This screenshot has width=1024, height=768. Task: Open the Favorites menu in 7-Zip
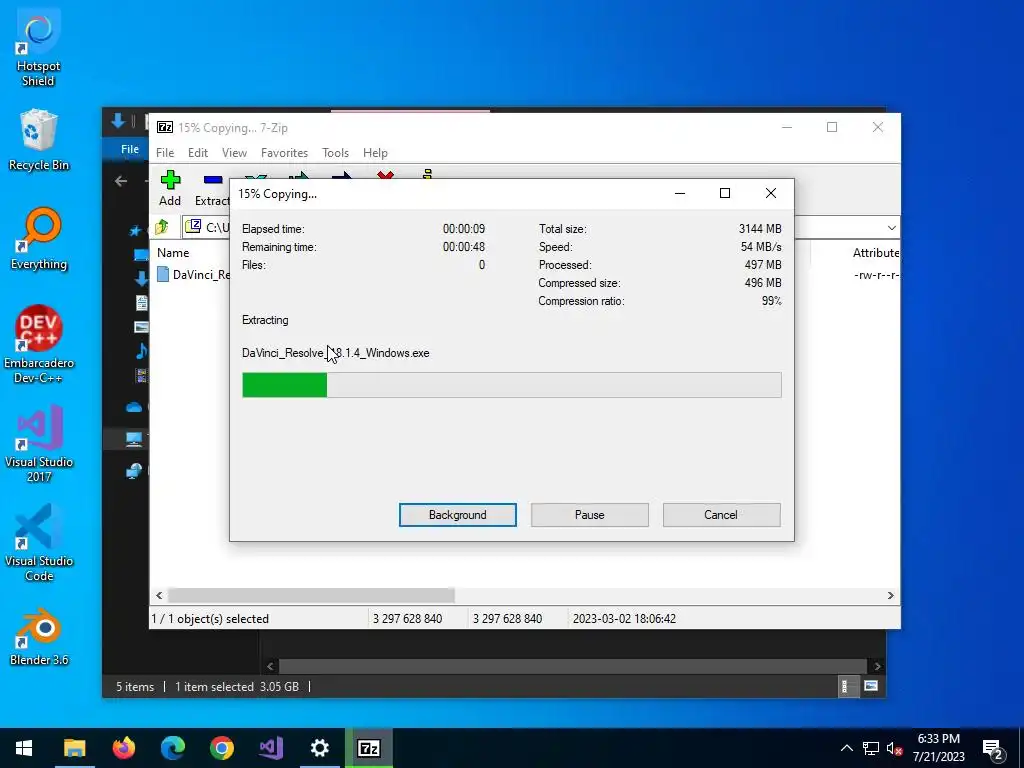(x=284, y=153)
